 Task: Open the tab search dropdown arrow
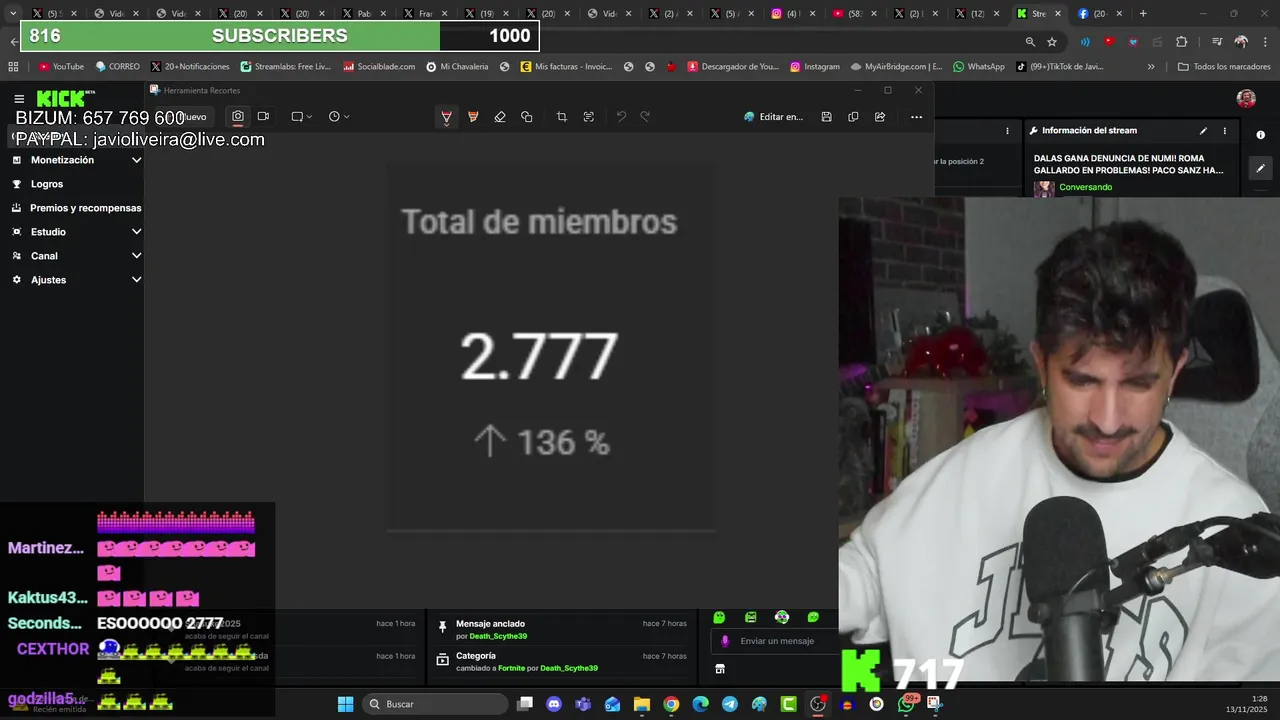pyautogui.click(x=13, y=14)
